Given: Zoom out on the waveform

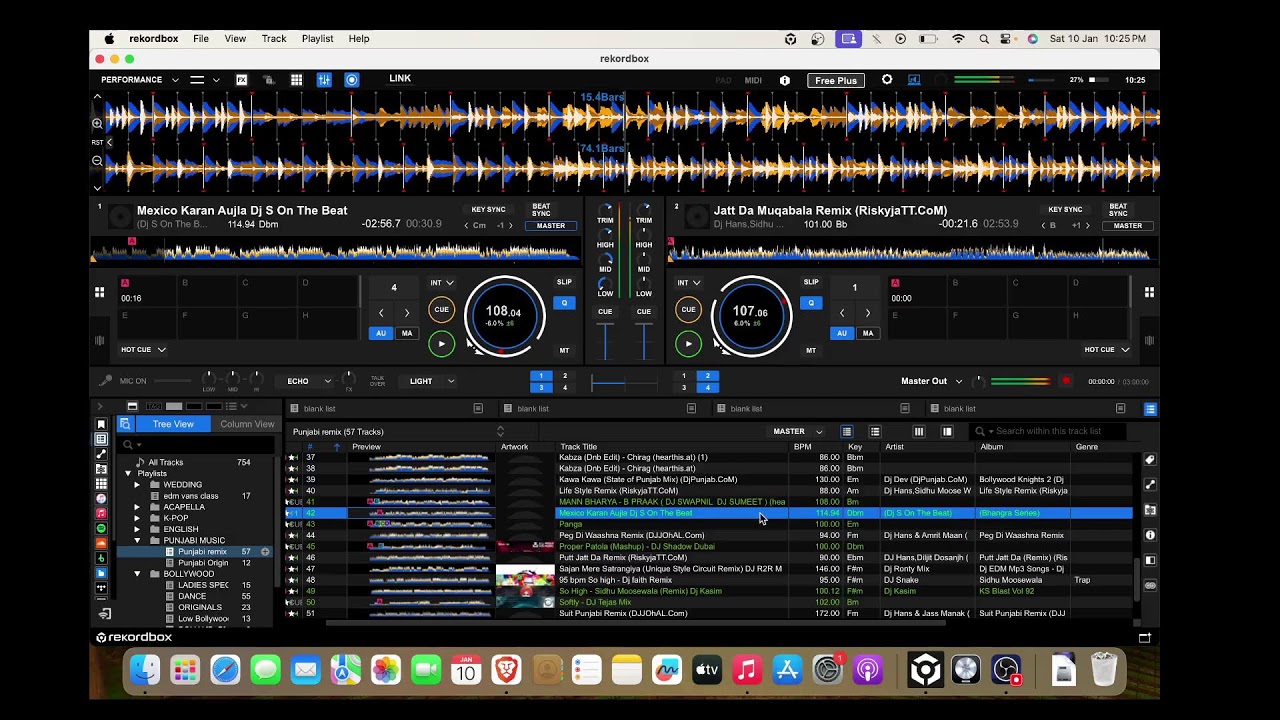Looking at the screenshot, I should coord(97,161).
